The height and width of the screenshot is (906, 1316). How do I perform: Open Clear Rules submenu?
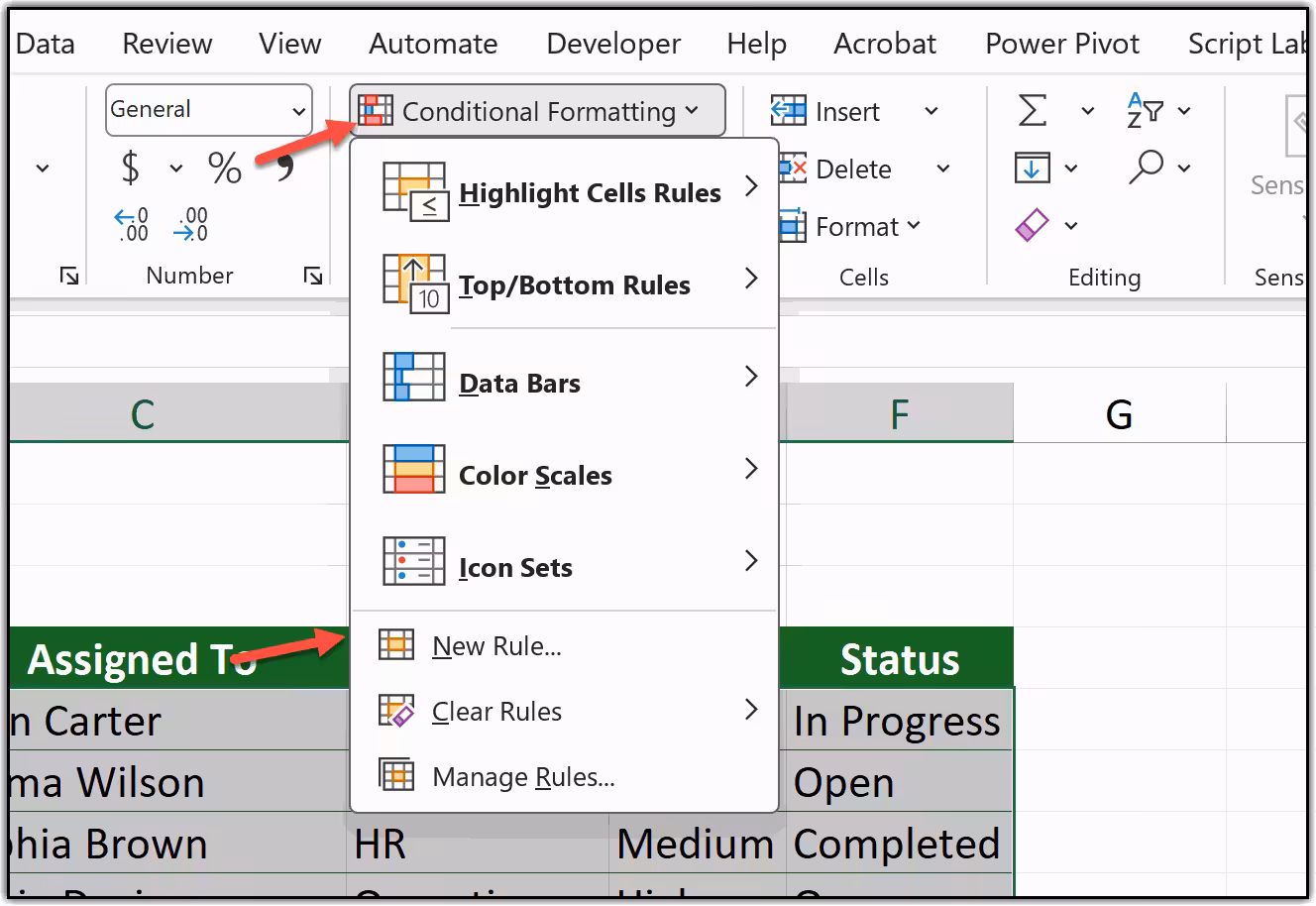click(x=565, y=712)
